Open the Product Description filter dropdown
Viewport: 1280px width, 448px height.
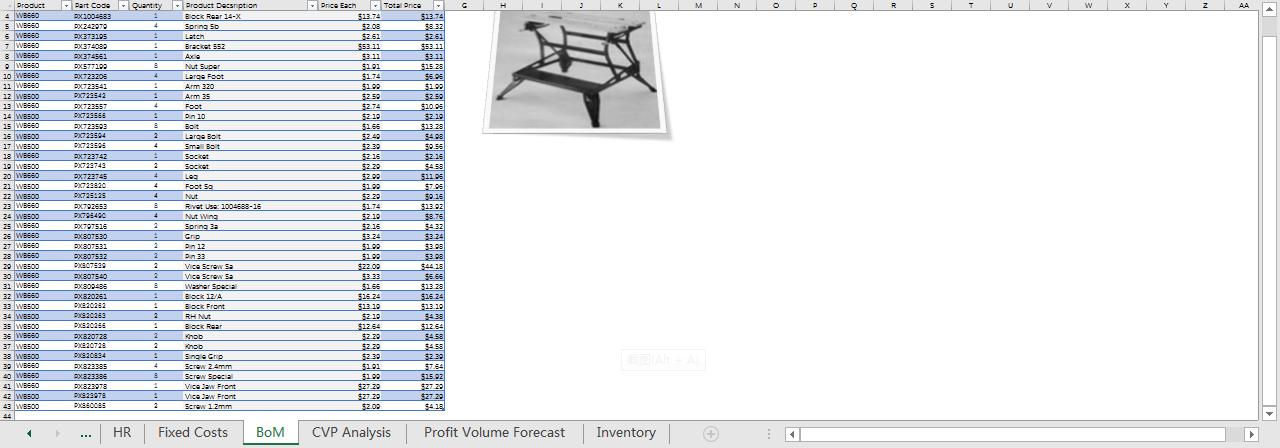311,6
